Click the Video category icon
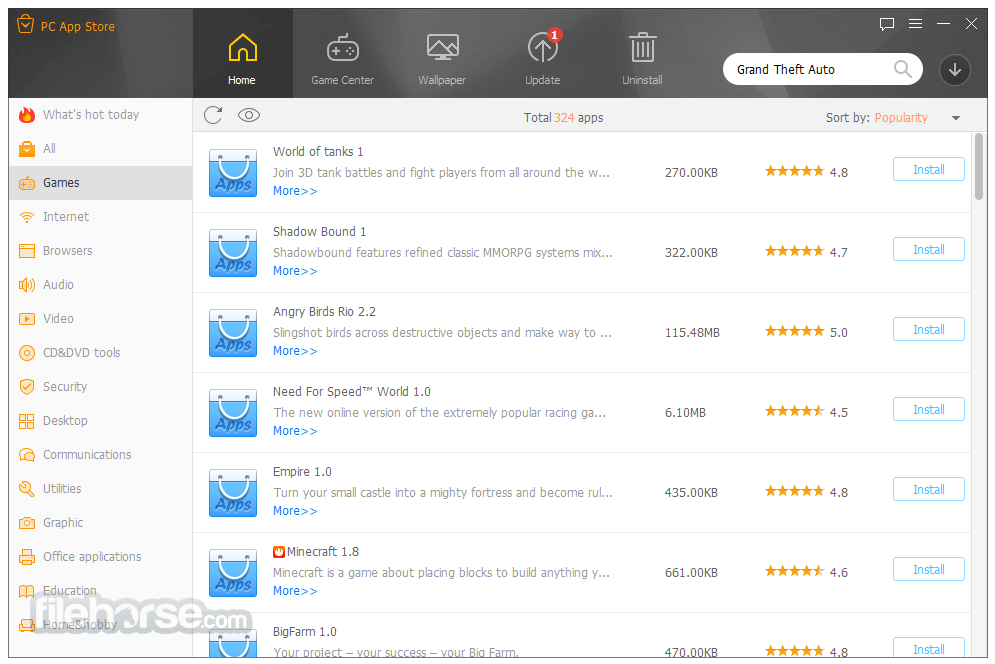 point(27,319)
